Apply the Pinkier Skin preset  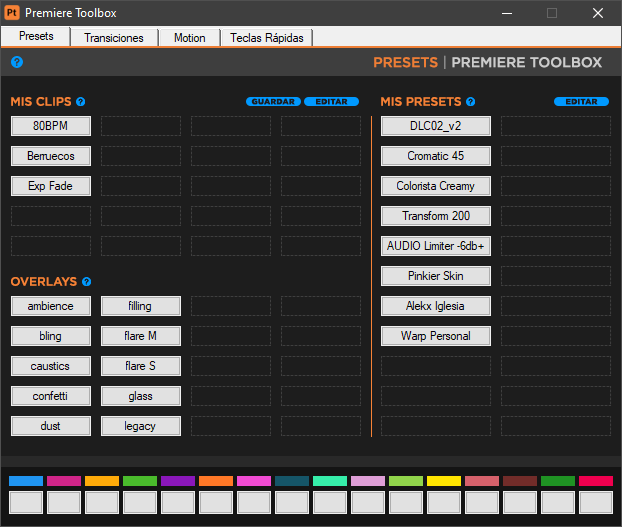tap(436, 276)
